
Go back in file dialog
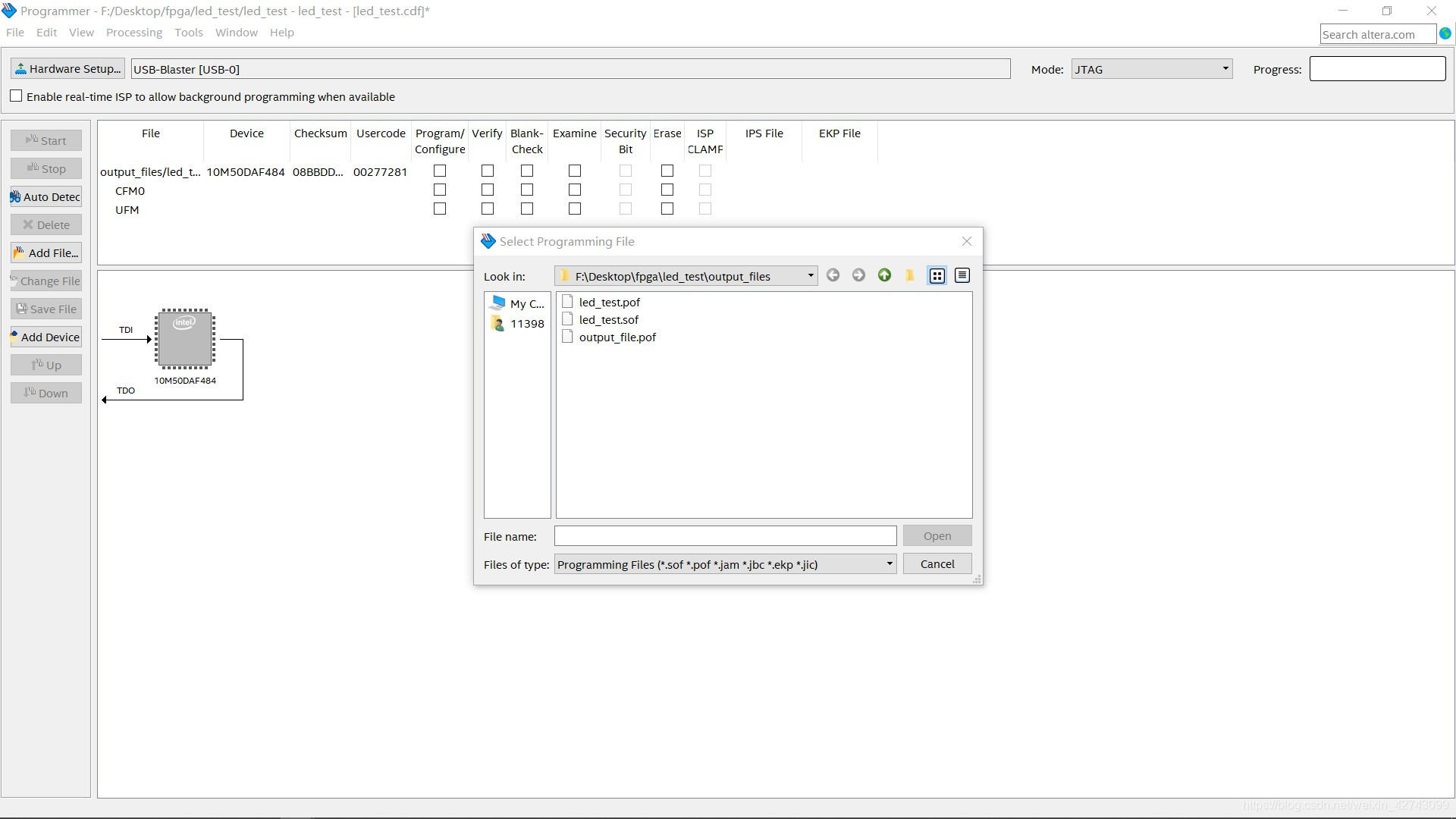(833, 275)
